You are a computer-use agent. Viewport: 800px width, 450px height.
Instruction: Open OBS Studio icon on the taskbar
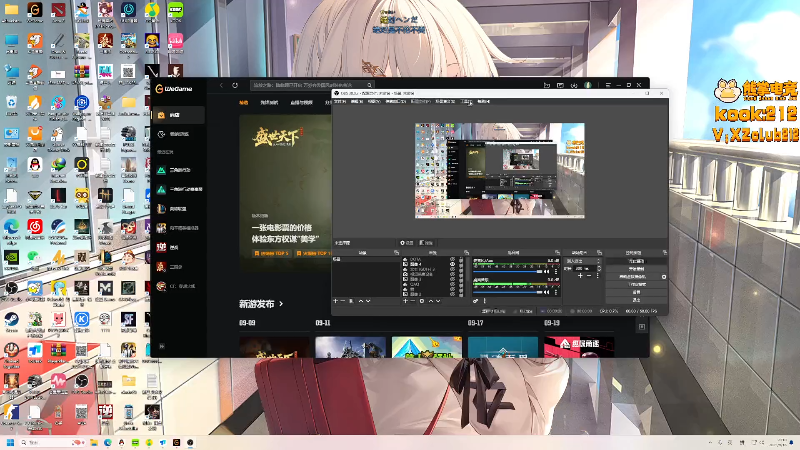click(x=190, y=442)
